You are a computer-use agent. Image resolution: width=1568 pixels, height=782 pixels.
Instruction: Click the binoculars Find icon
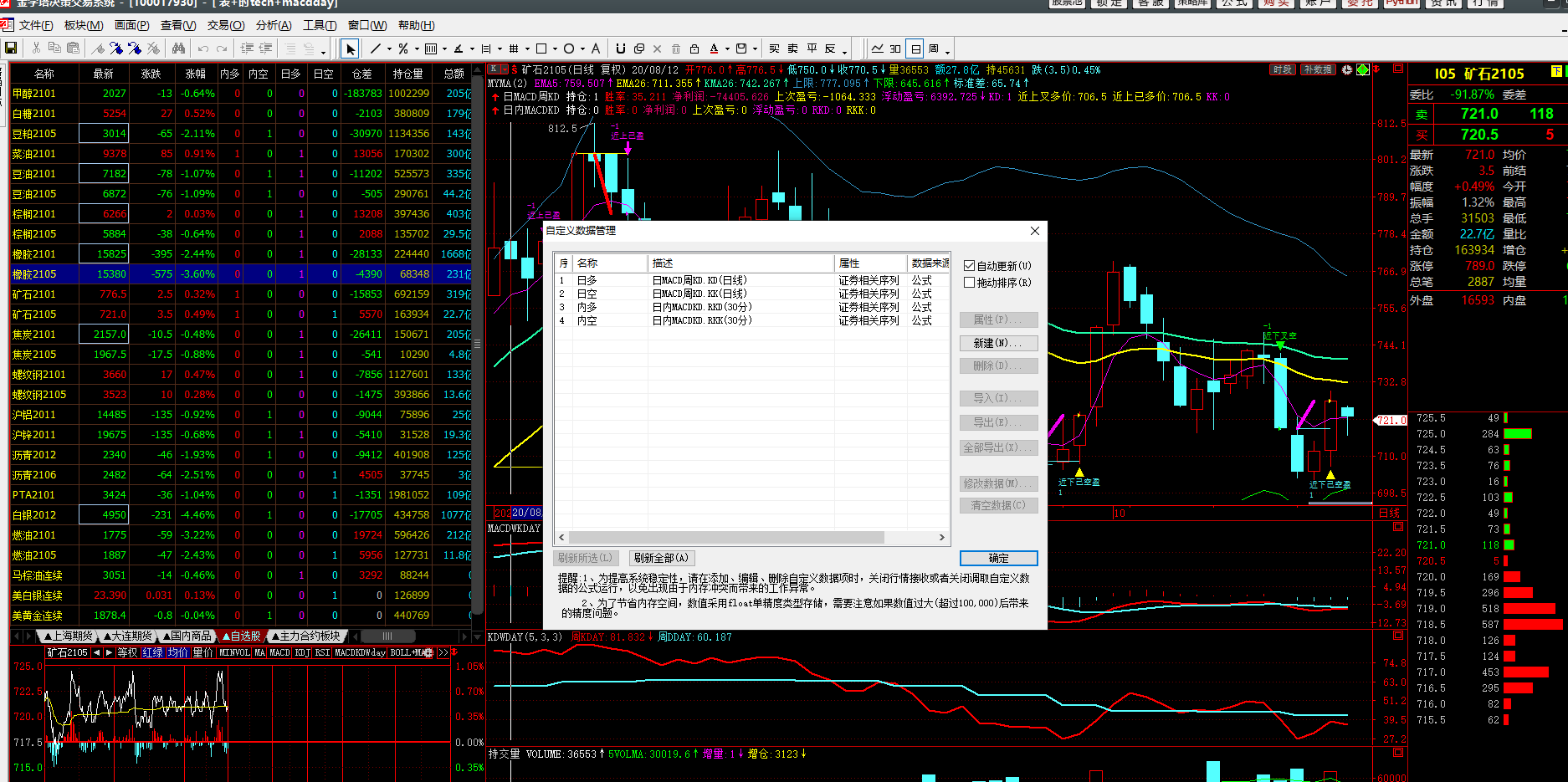pyautogui.click(x=178, y=49)
